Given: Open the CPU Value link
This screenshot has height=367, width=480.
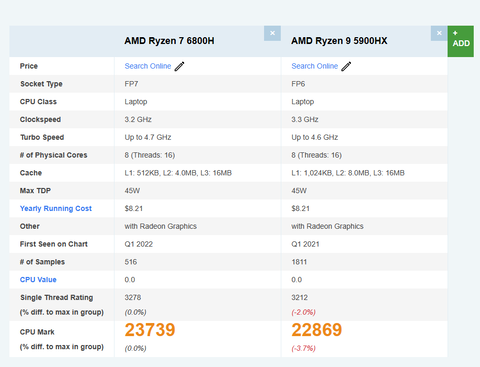Looking at the screenshot, I should (38, 280).
